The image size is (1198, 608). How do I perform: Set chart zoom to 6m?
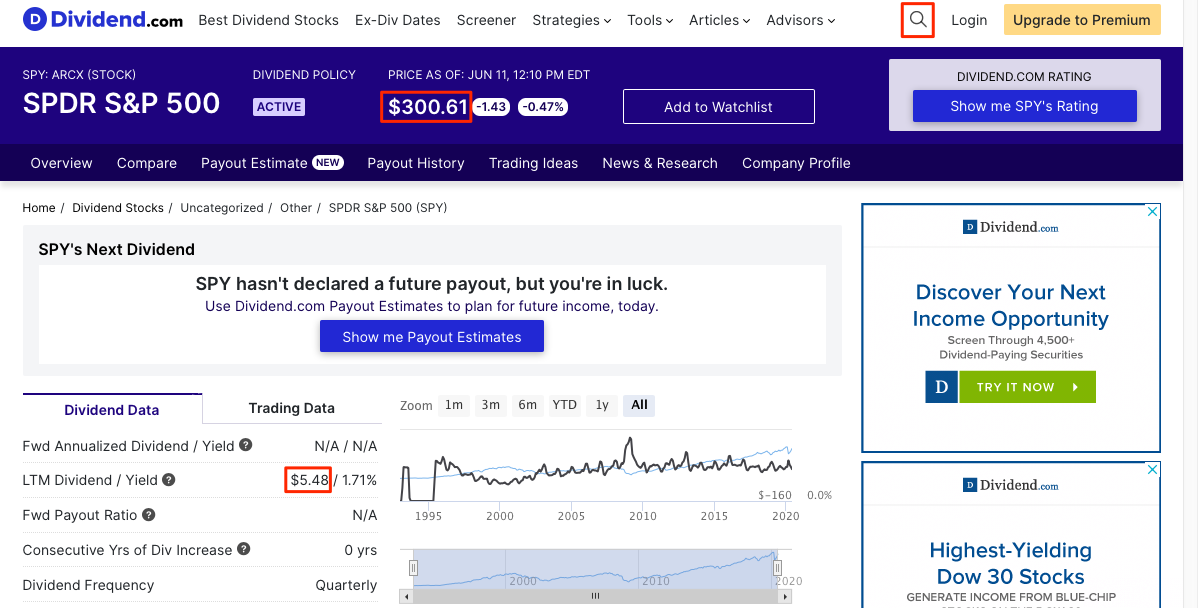coord(527,405)
